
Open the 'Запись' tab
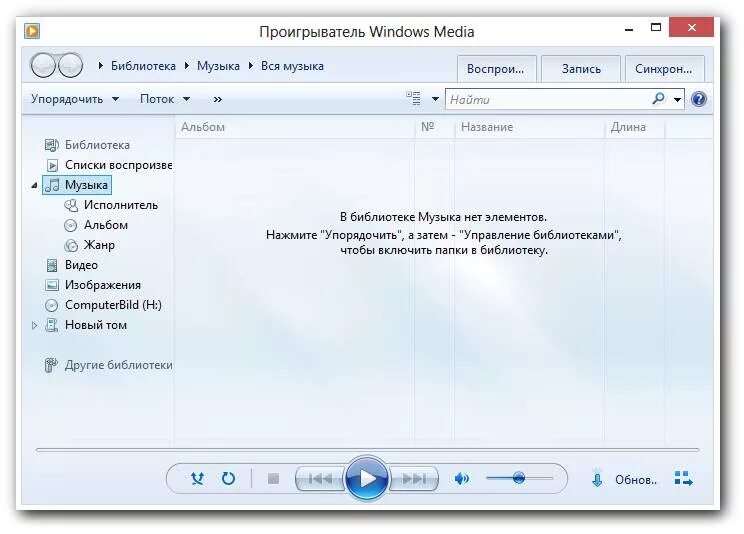(581, 69)
